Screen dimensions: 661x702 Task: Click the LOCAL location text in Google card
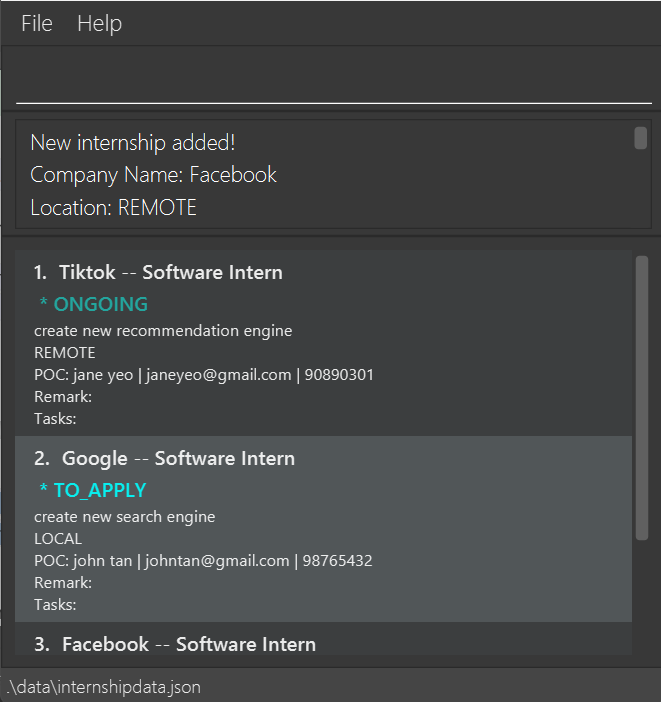tap(58, 539)
